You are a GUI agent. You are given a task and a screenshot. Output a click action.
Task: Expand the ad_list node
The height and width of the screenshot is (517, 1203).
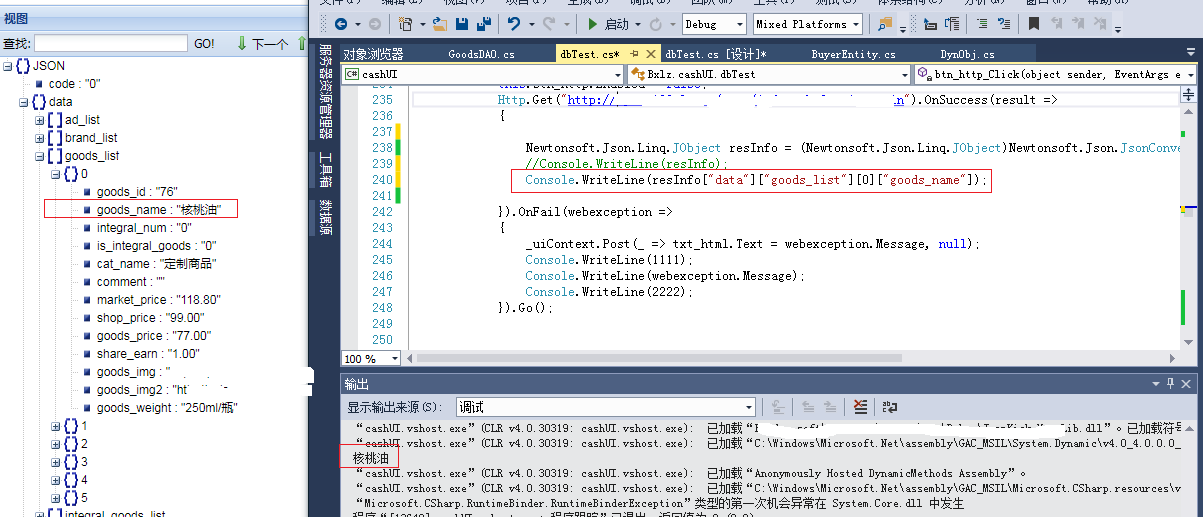pos(40,120)
